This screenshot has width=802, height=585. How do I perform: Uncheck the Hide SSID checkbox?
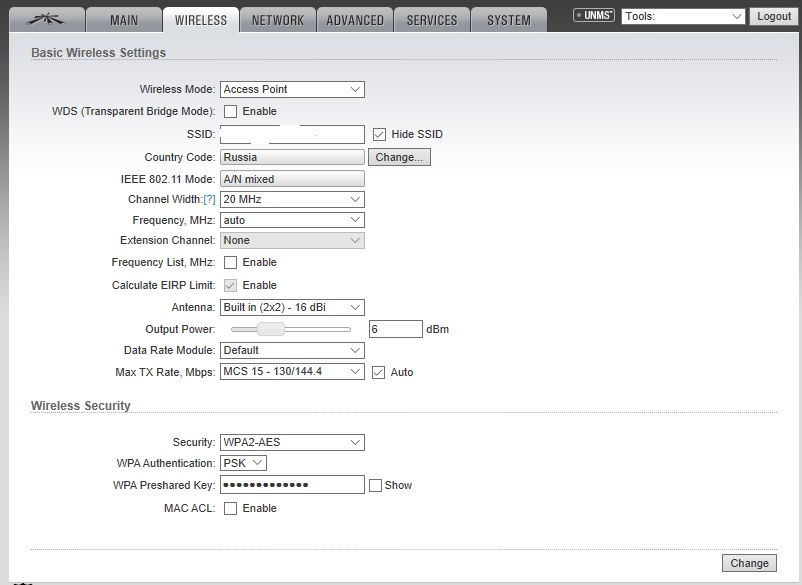(379, 134)
